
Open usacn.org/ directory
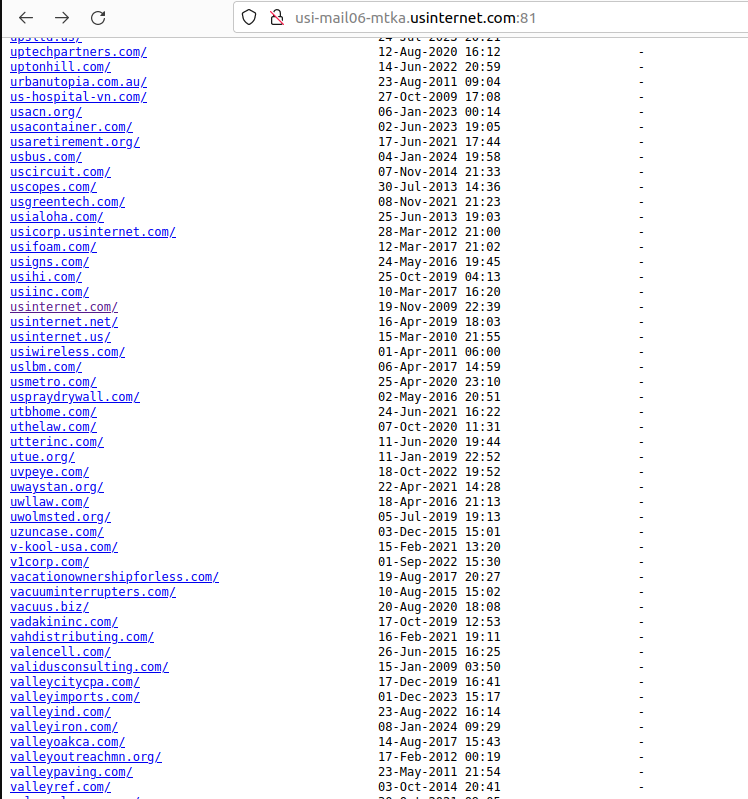(46, 112)
